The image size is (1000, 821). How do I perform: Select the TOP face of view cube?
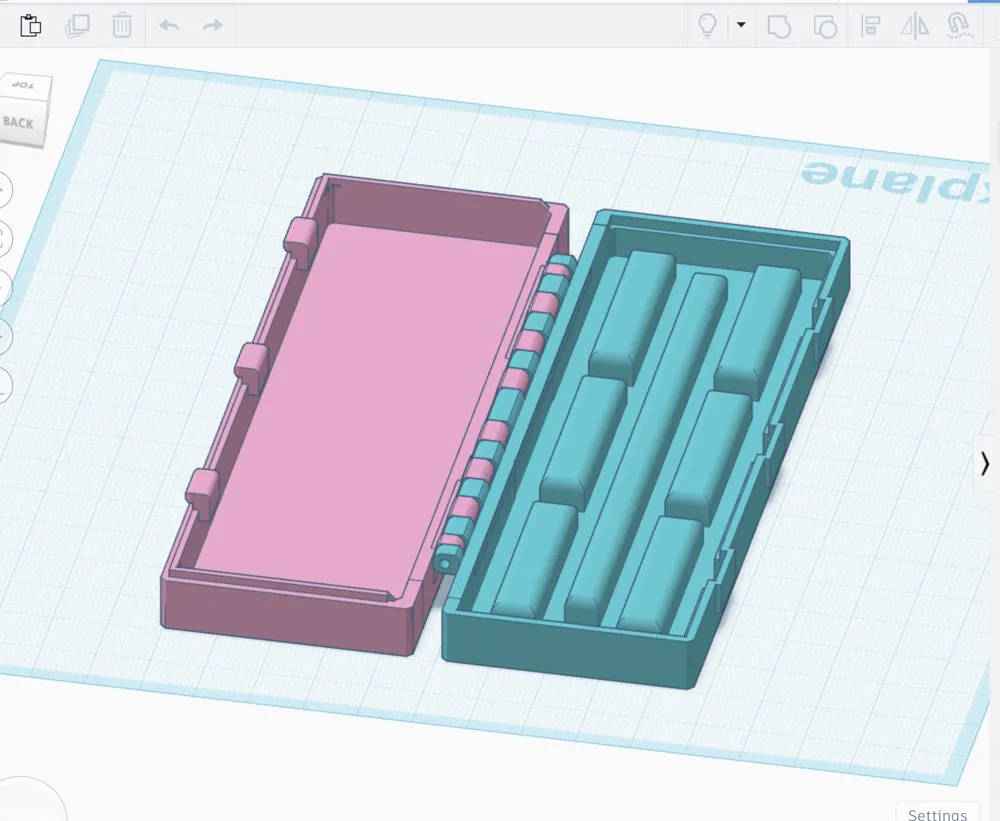coord(26,85)
